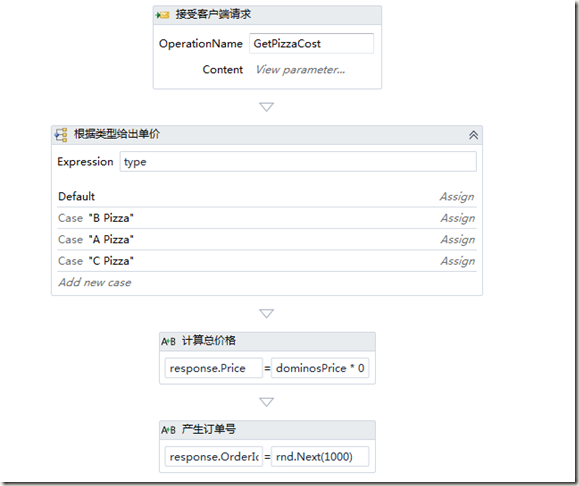Image resolution: width=579 pixels, height=486 pixels.
Task: Click the Assign icon beside 产生订单号
Action: (168, 430)
